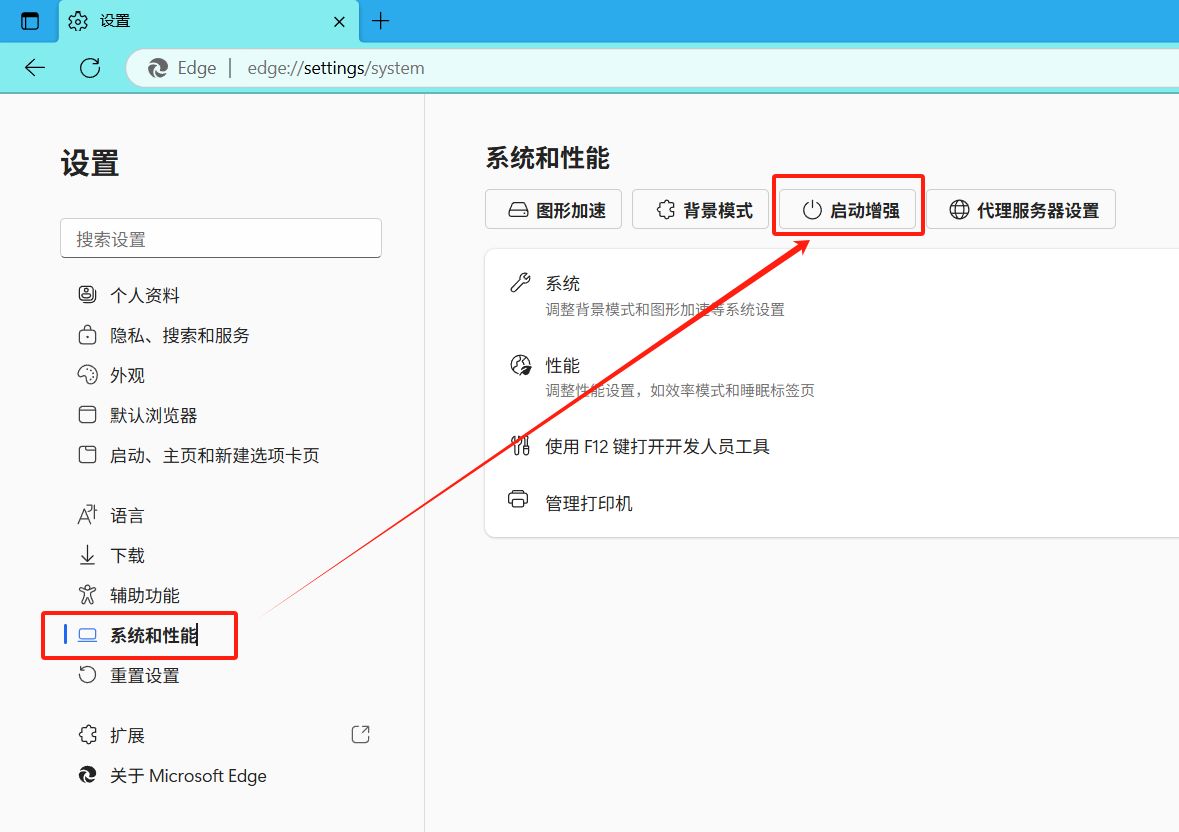The width and height of the screenshot is (1179, 832).
Task: Click the 设置 sidebar heading
Action: [90, 163]
